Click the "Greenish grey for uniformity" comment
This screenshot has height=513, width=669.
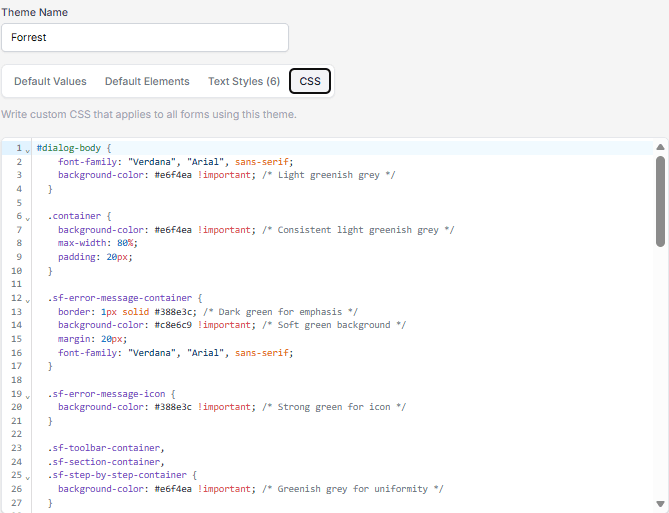click(x=353, y=489)
